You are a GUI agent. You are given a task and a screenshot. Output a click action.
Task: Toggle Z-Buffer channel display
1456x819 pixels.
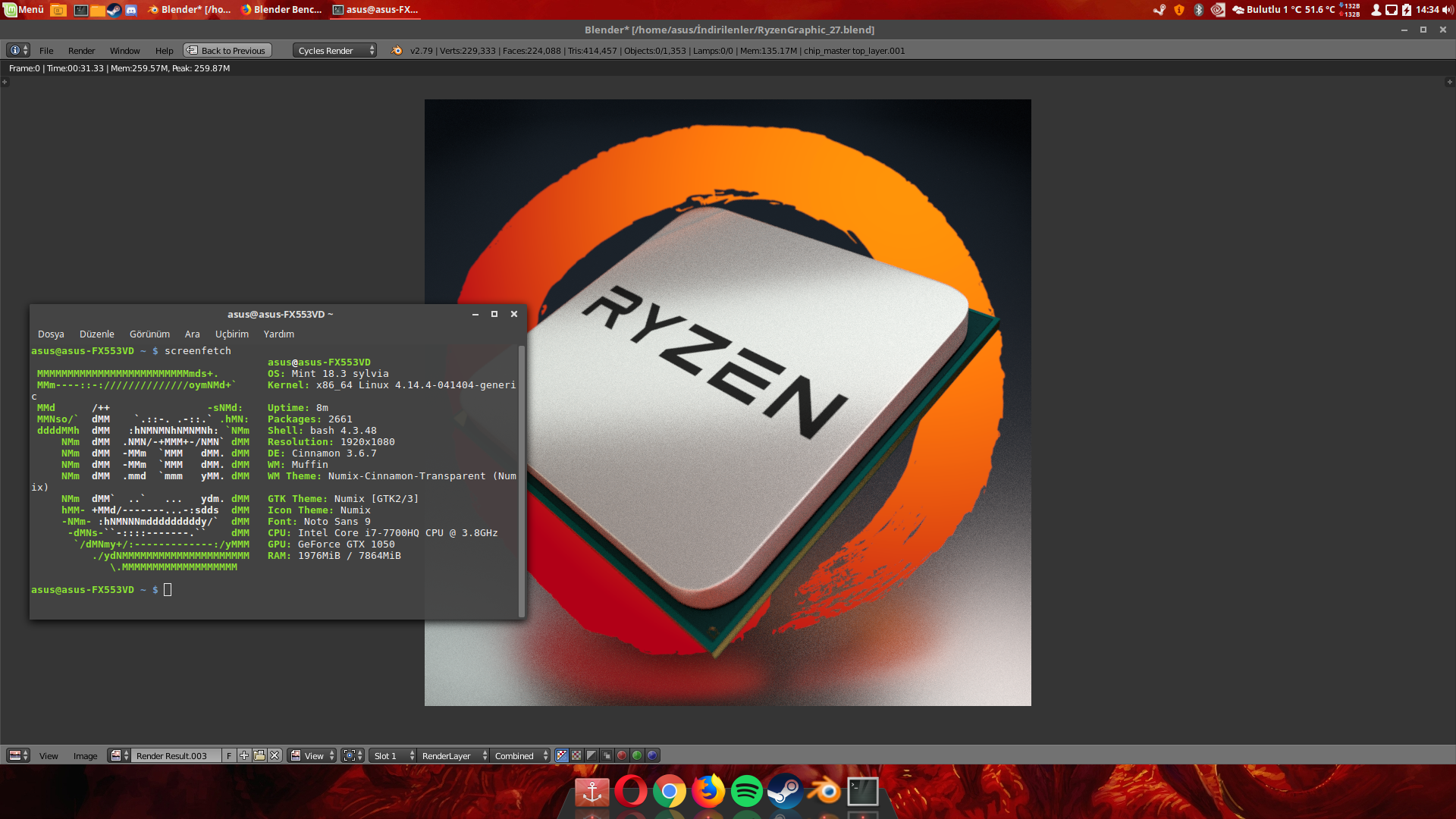pyautogui.click(x=607, y=755)
